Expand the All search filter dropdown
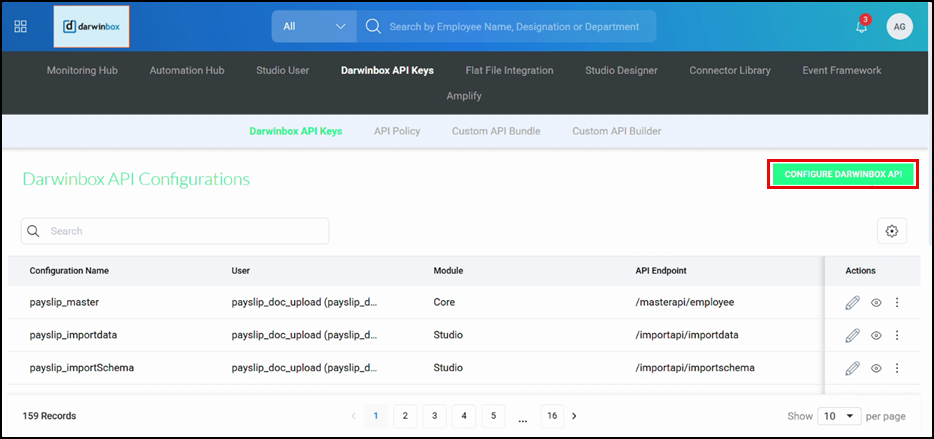 313,26
